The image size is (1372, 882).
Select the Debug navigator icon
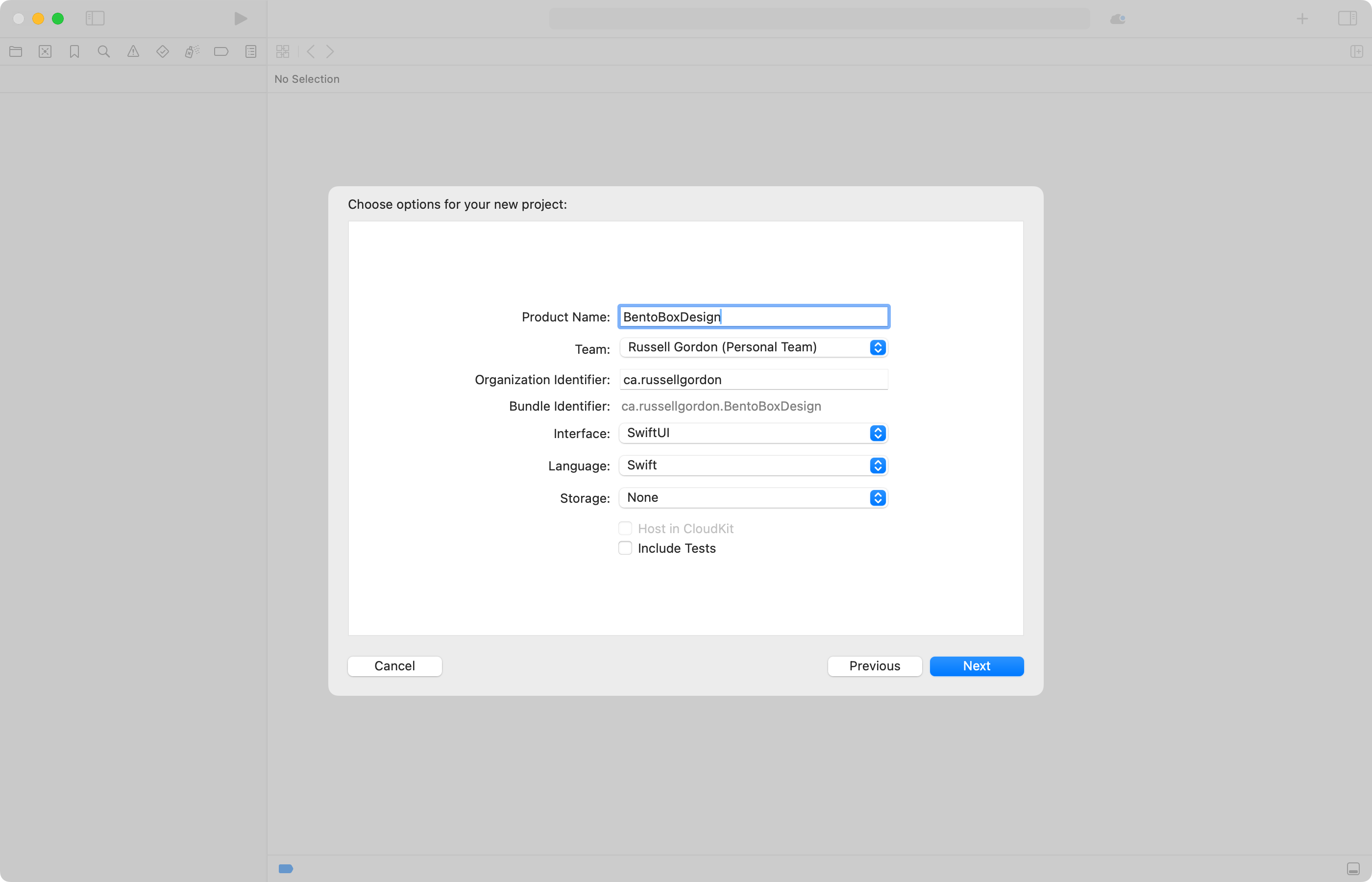(x=192, y=51)
